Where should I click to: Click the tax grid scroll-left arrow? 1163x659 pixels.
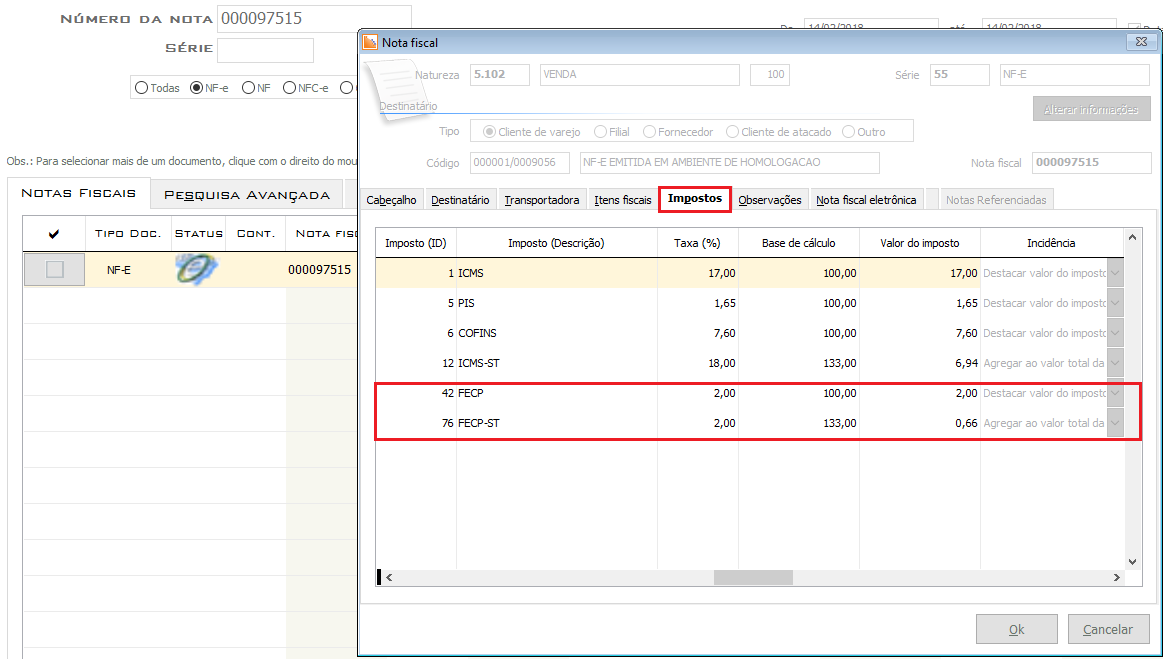point(389,577)
